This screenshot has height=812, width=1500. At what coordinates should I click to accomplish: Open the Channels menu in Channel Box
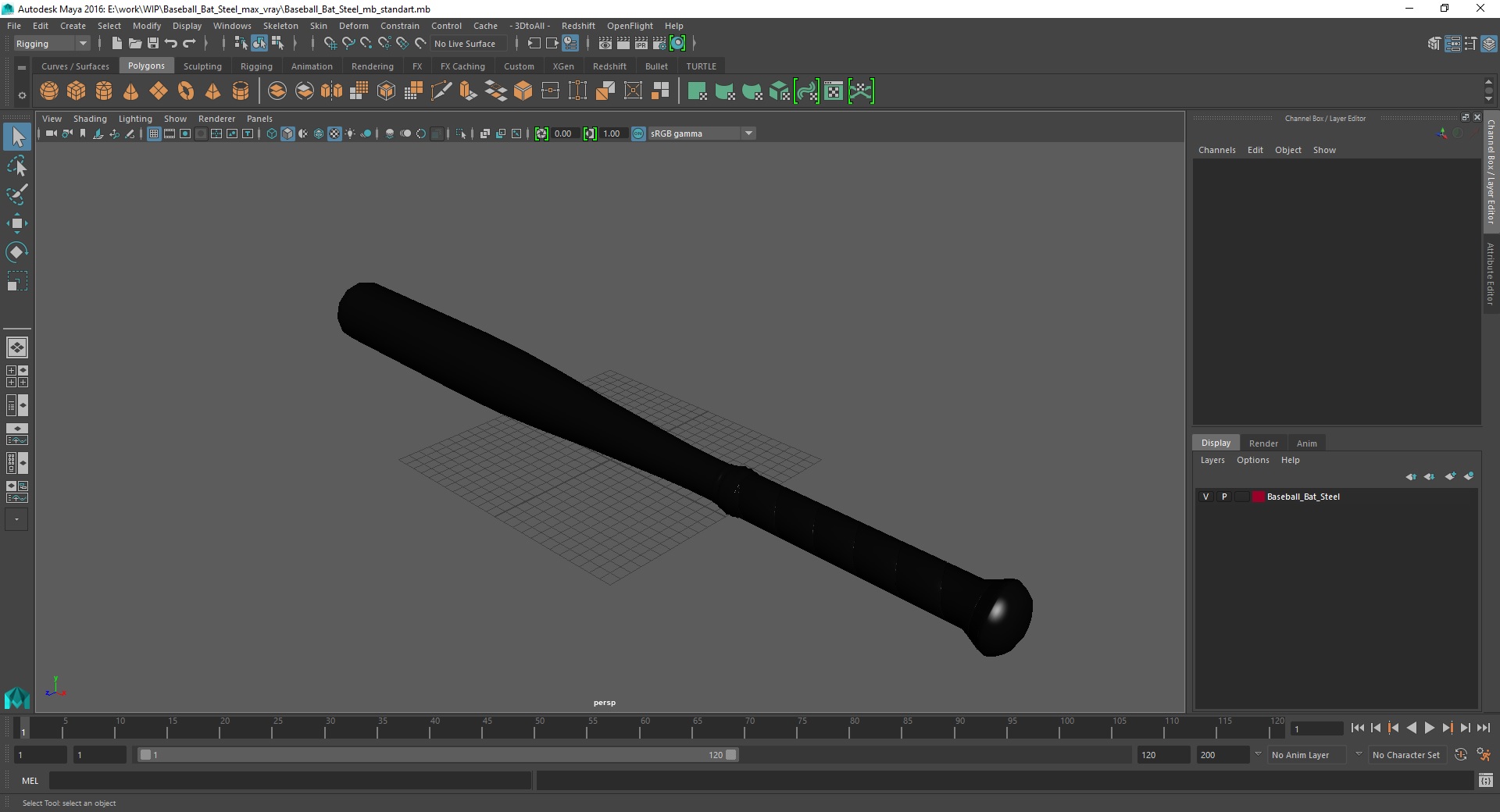click(x=1217, y=150)
